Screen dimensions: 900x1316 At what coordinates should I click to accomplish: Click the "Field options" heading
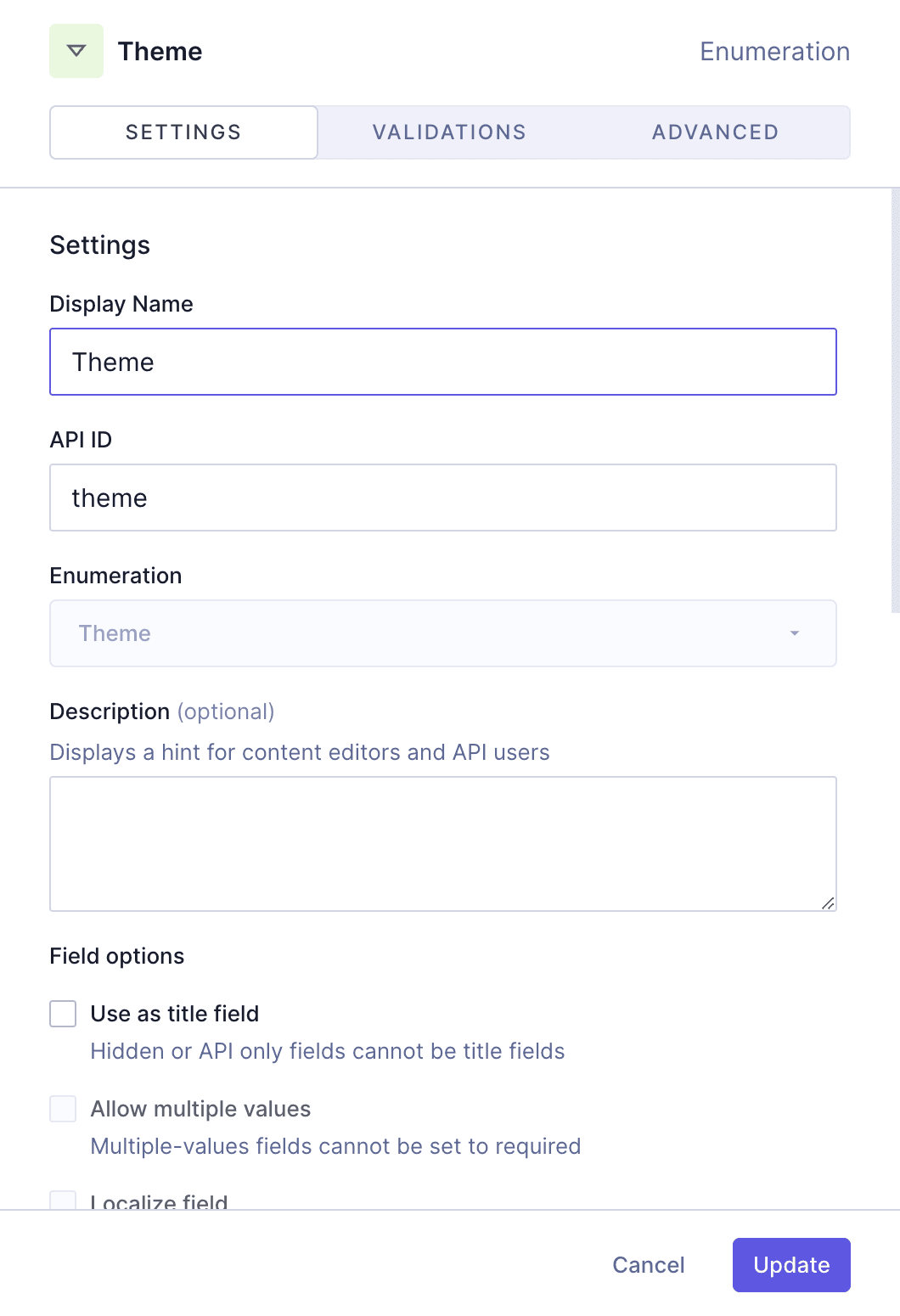pyautogui.click(x=116, y=956)
